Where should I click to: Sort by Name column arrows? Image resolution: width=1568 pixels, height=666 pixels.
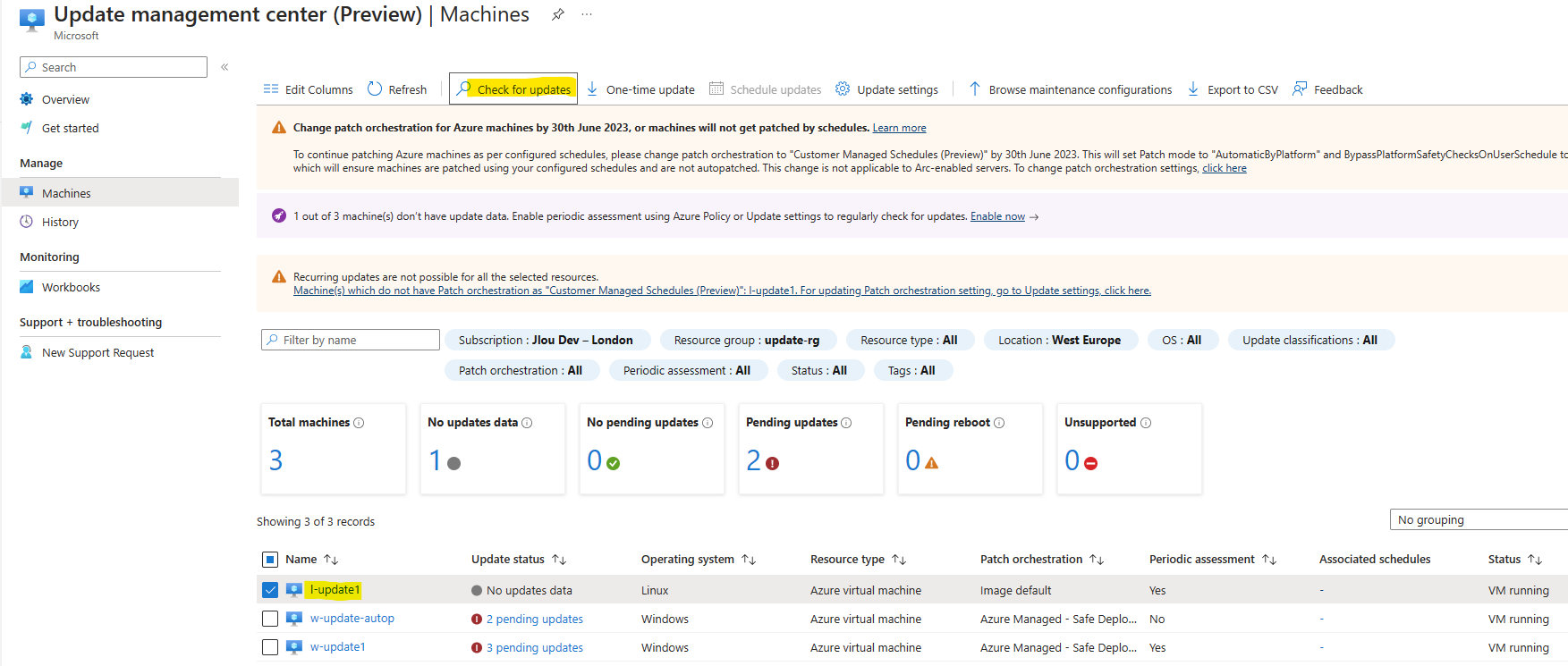pos(331,560)
